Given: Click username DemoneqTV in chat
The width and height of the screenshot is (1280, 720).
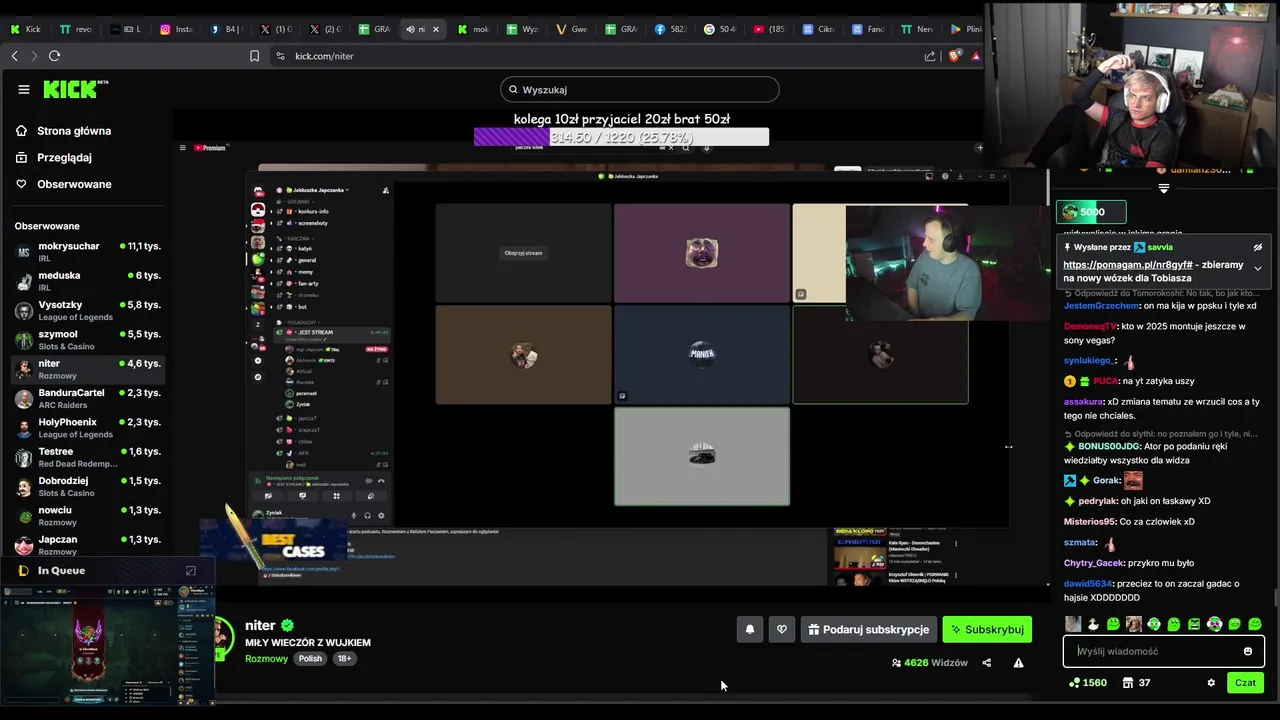Looking at the screenshot, I should pos(1091,326).
